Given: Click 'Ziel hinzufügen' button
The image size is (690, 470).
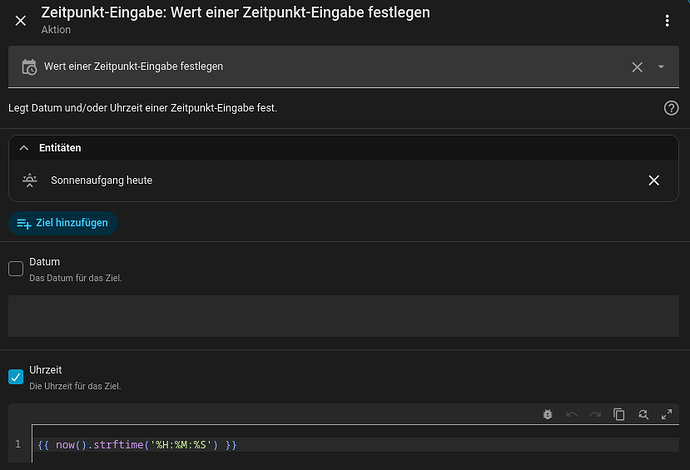Looking at the screenshot, I should tap(62, 223).
